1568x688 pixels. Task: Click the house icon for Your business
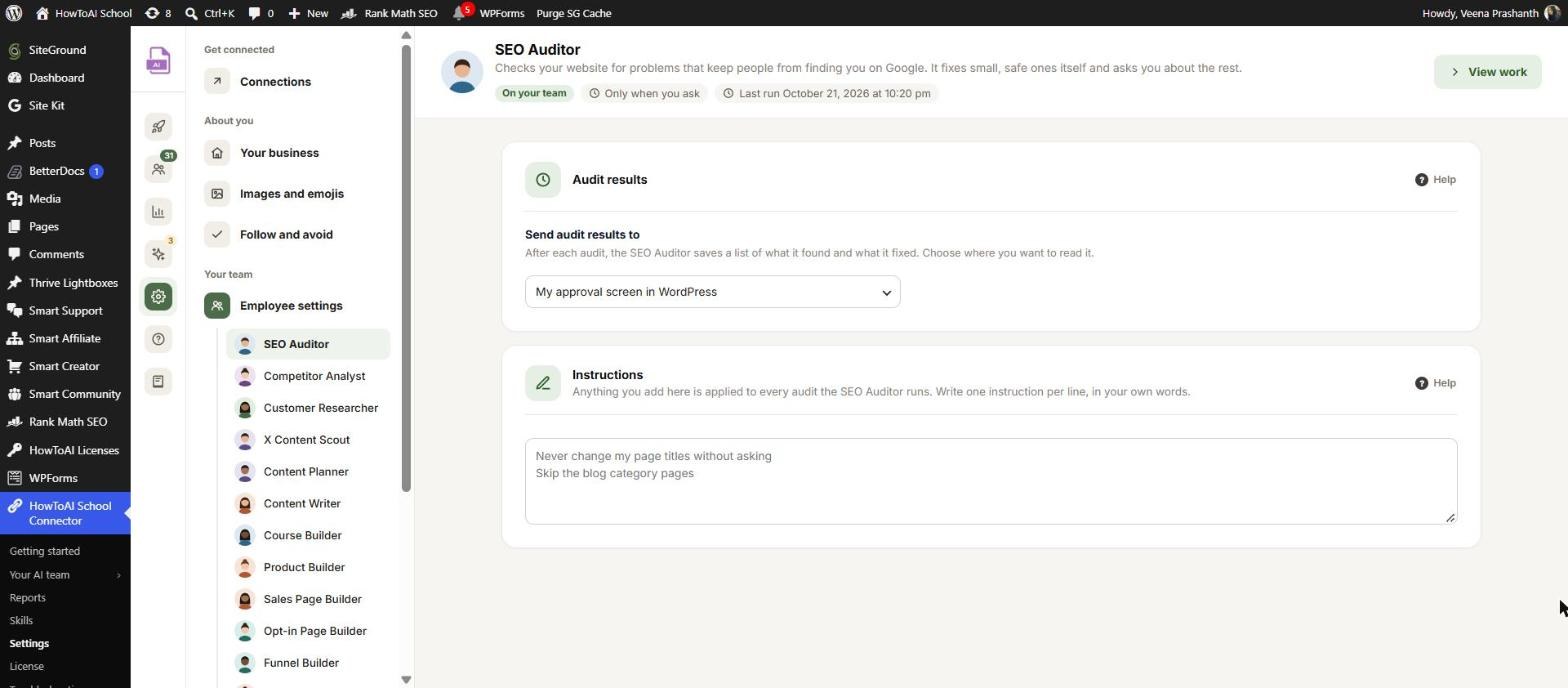pyautogui.click(x=217, y=153)
